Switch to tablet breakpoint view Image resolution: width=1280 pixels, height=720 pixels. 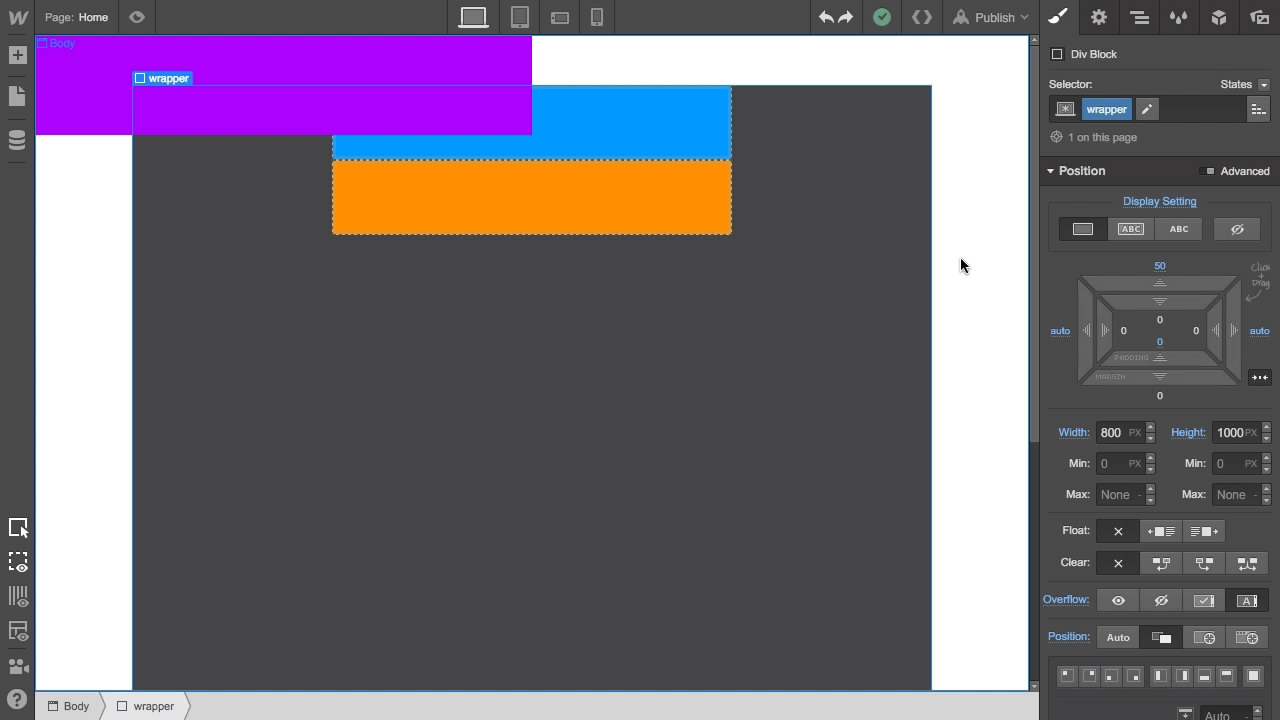pos(520,17)
